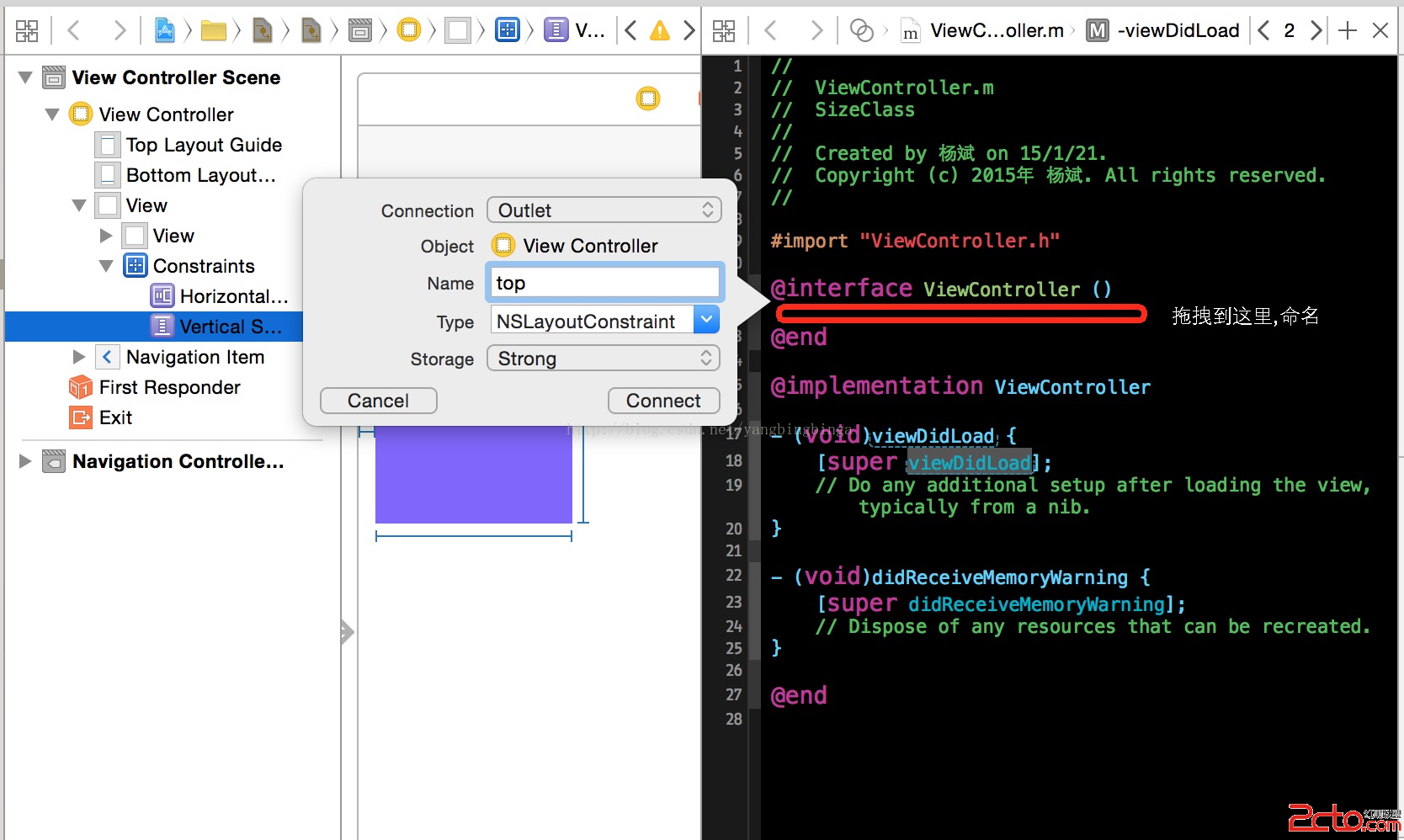Click the yellow View Controller icon on canvas
This screenshot has height=840, width=1404.
(x=648, y=98)
